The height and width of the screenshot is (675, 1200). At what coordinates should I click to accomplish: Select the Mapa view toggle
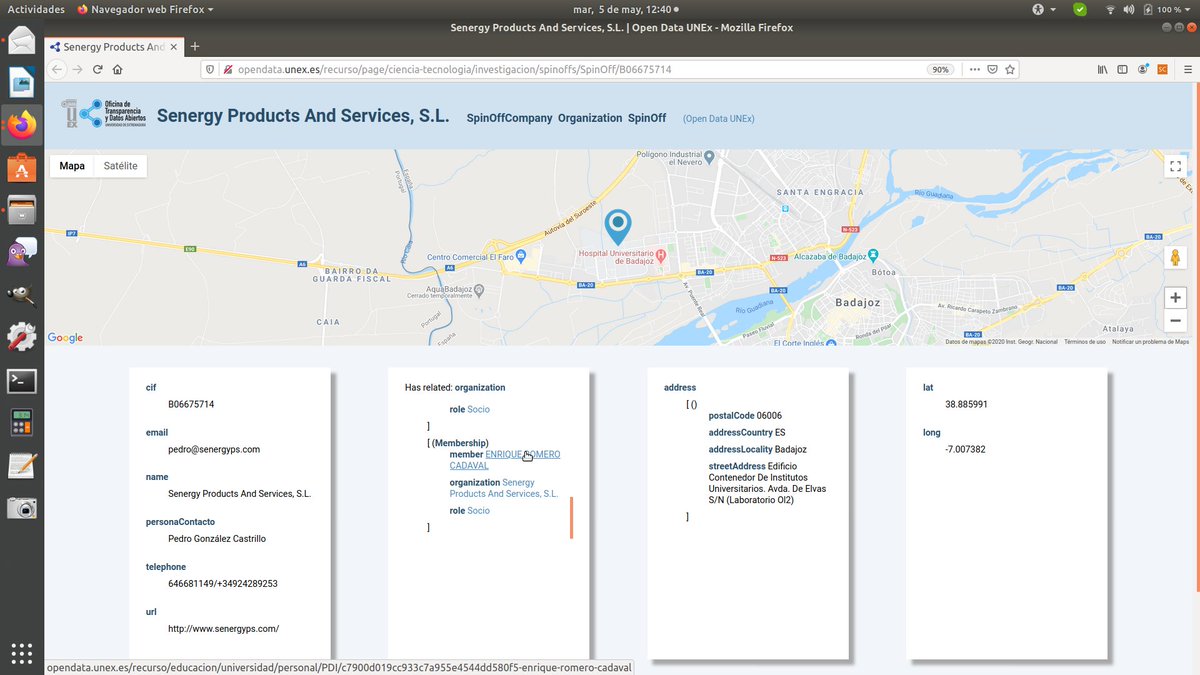pyautogui.click(x=71, y=165)
